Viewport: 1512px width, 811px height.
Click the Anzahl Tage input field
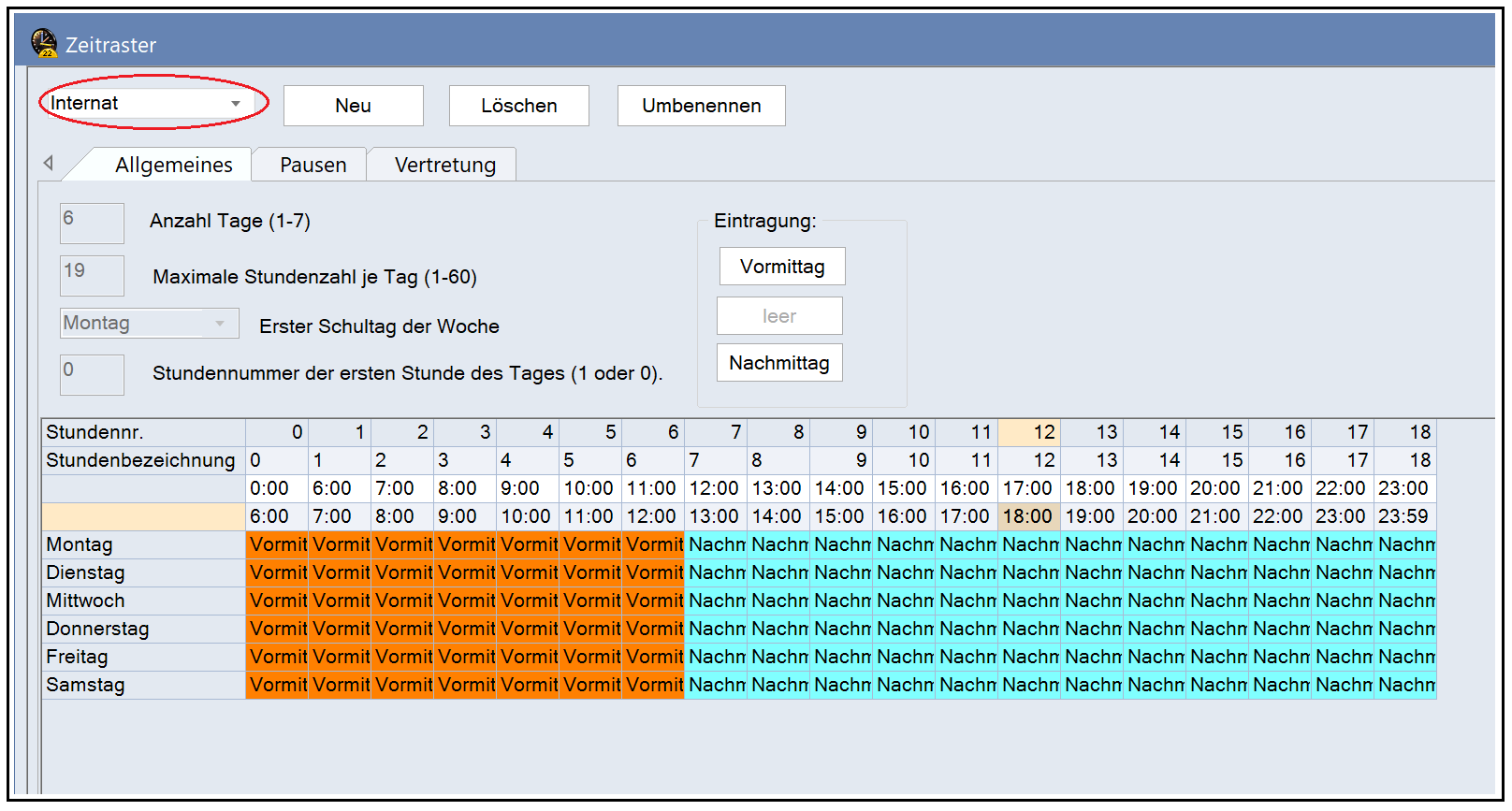(92, 223)
